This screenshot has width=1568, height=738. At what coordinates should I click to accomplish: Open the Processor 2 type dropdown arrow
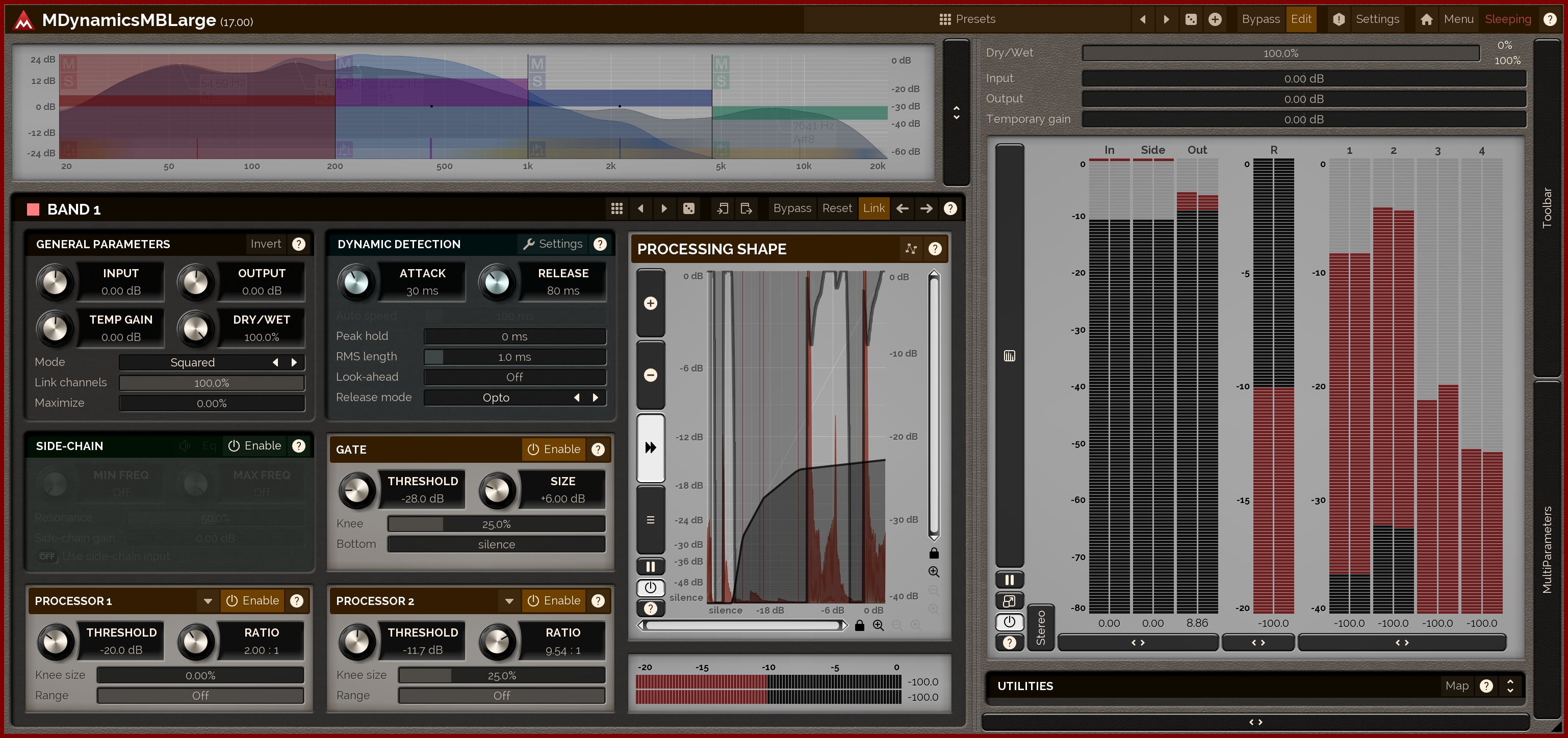click(x=509, y=601)
